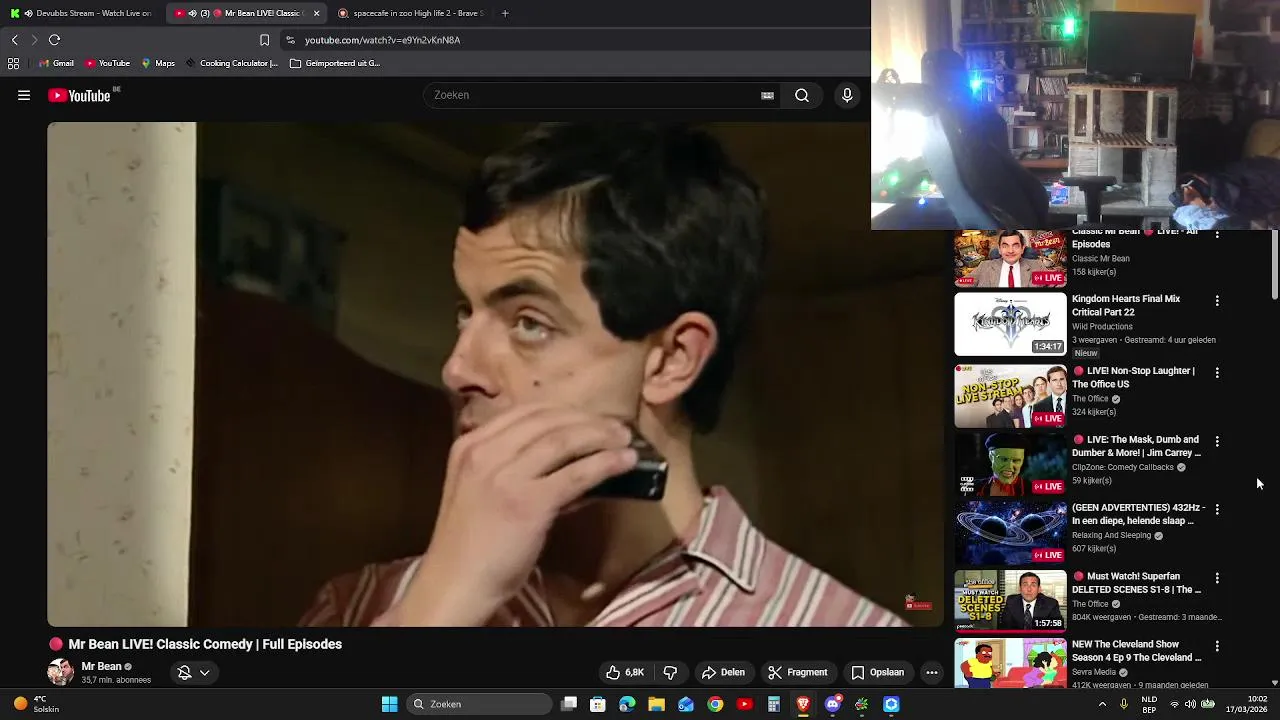Open the YouTube bookmark
This screenshot has height=720, width=1280.
[x=107, y=63]
